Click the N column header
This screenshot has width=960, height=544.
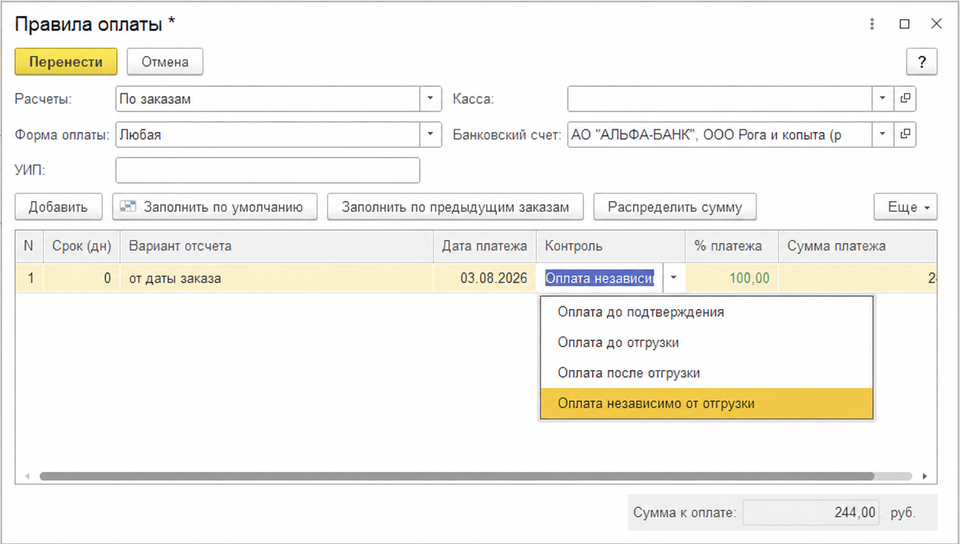click(28, 246)
